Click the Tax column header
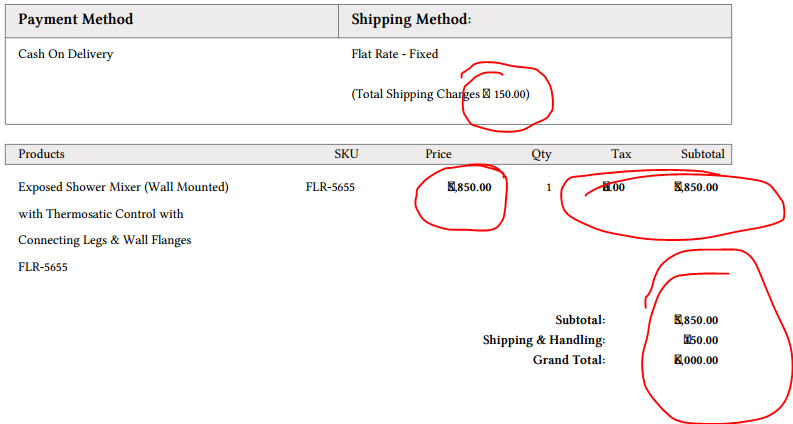Screen dimensions: 793x424 pyautogui.click(x=621, y=154)
